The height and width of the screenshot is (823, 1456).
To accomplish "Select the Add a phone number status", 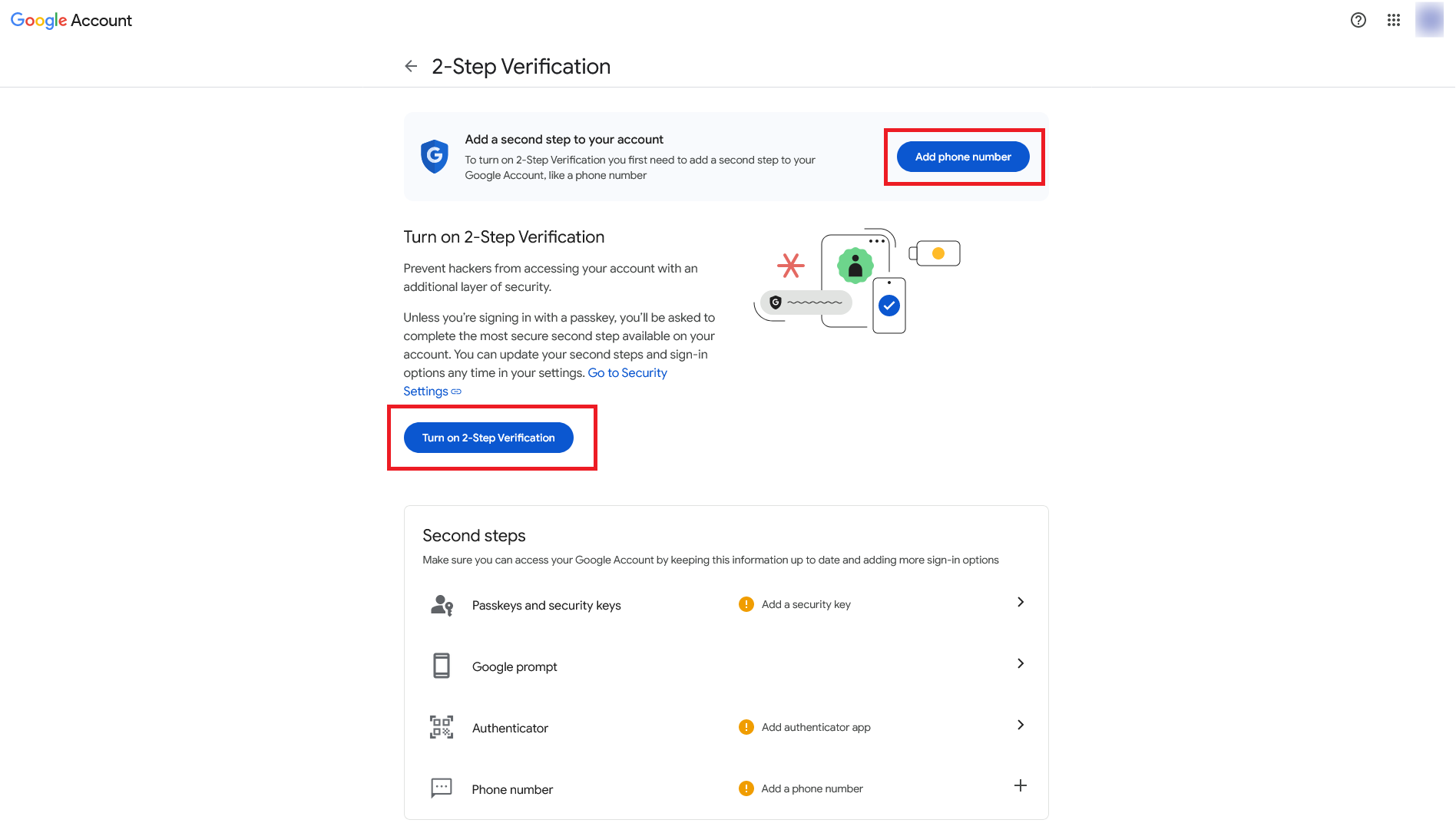I will (x=812, y=788).
